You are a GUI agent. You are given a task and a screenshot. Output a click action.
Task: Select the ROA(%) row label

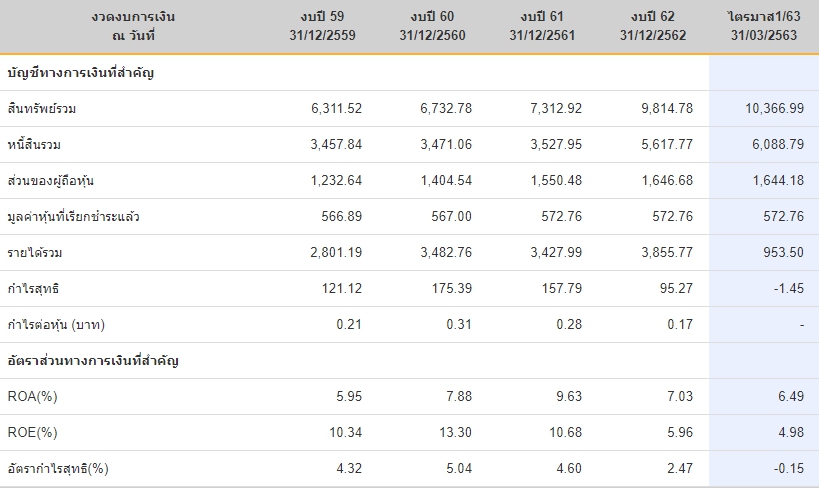[32, 397]
